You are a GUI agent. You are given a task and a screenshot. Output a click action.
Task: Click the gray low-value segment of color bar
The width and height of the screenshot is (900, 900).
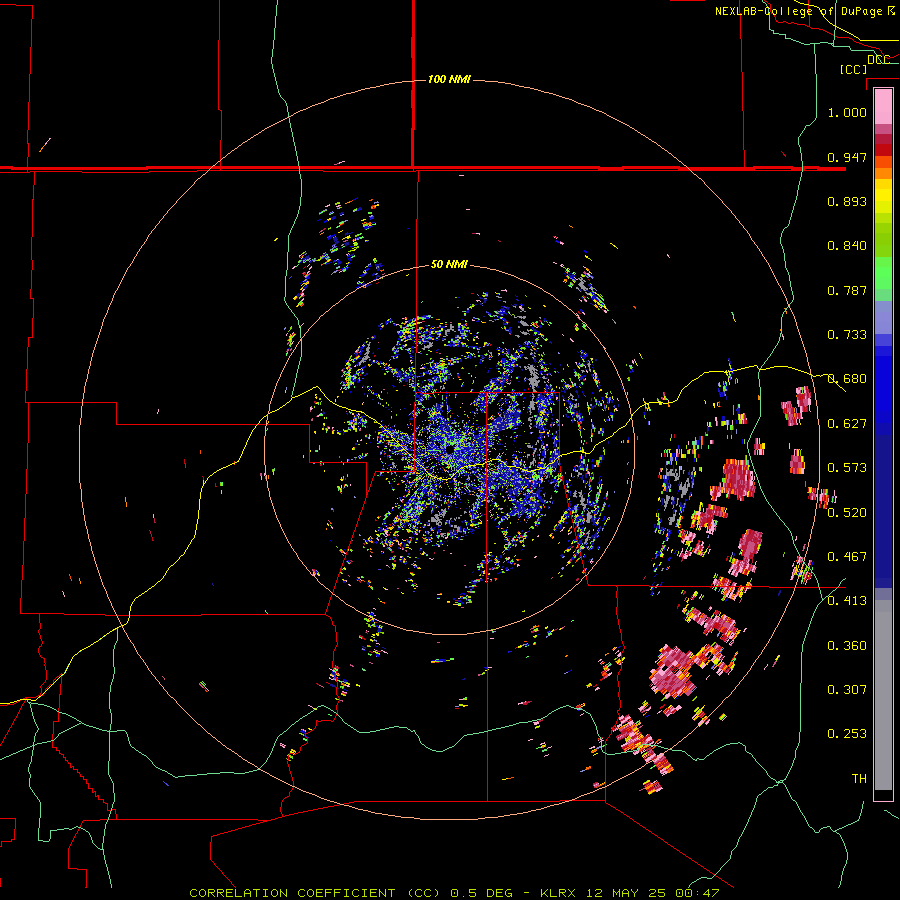click(883, 695)
